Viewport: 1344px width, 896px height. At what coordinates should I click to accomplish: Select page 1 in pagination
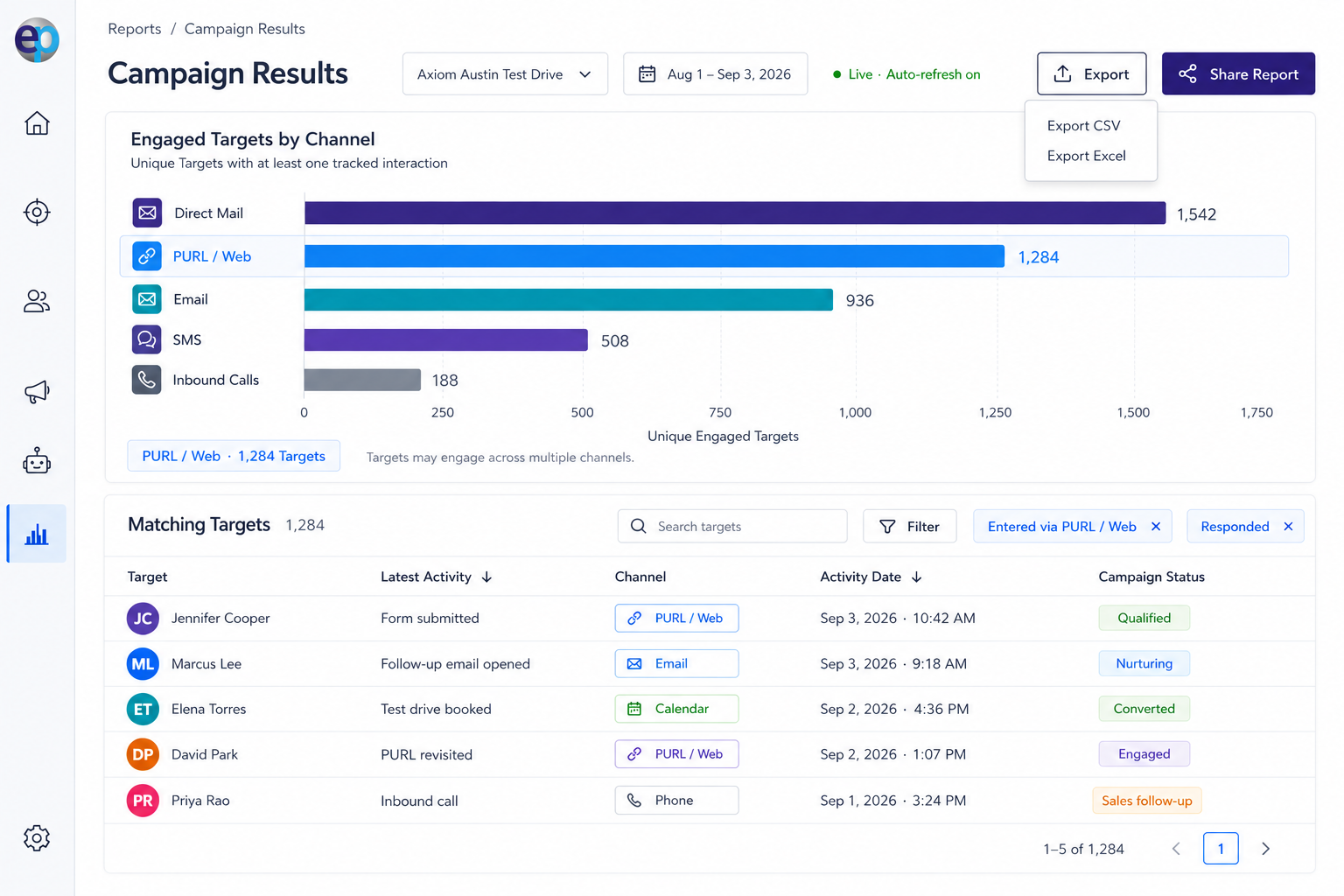pos(1221,849)
